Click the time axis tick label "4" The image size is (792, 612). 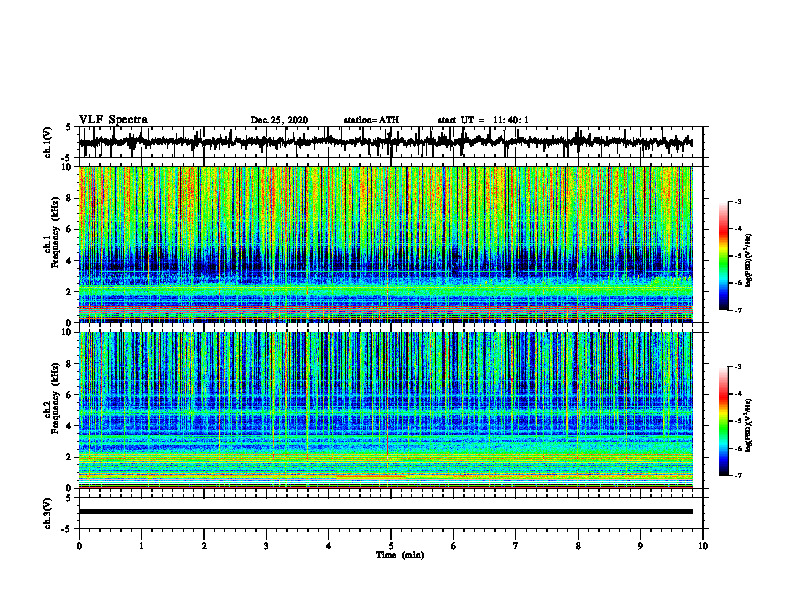pos(329,546)
